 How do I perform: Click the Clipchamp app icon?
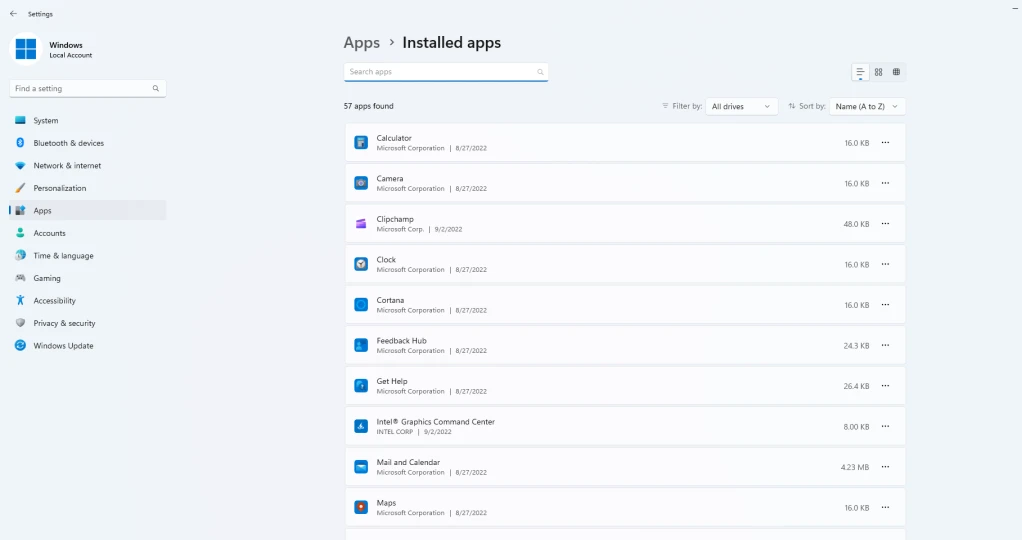coord(361,224)
